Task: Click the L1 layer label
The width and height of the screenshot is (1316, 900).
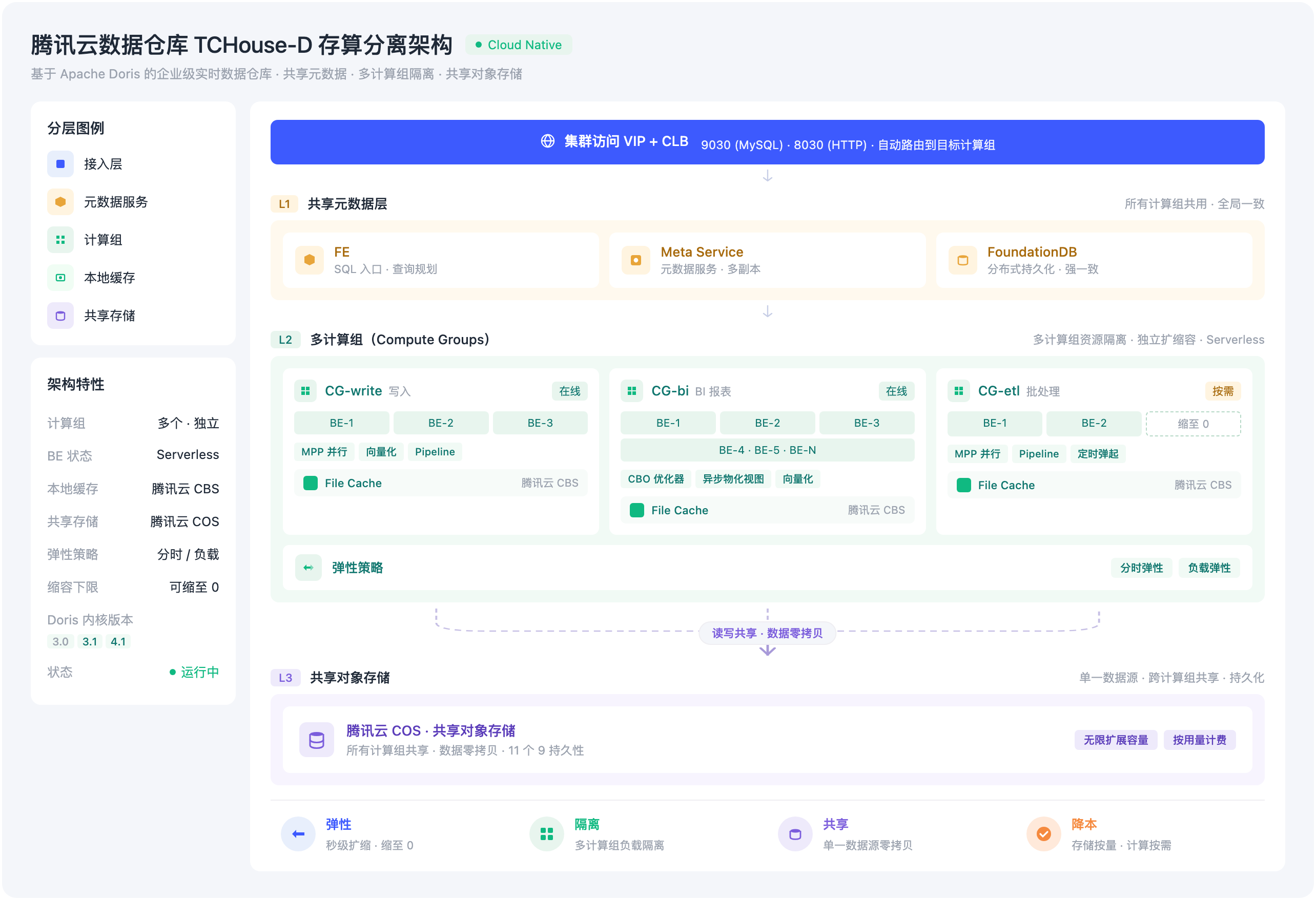Action: (x=284, y=204)
